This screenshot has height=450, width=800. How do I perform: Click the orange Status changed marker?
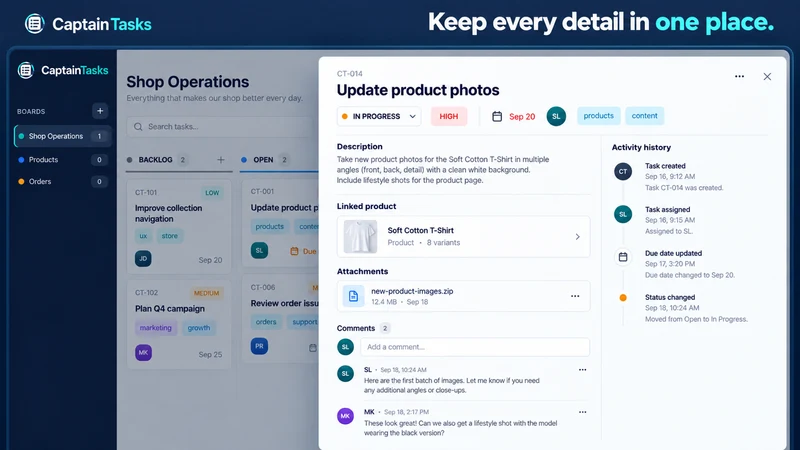click(x=623, y=298)
